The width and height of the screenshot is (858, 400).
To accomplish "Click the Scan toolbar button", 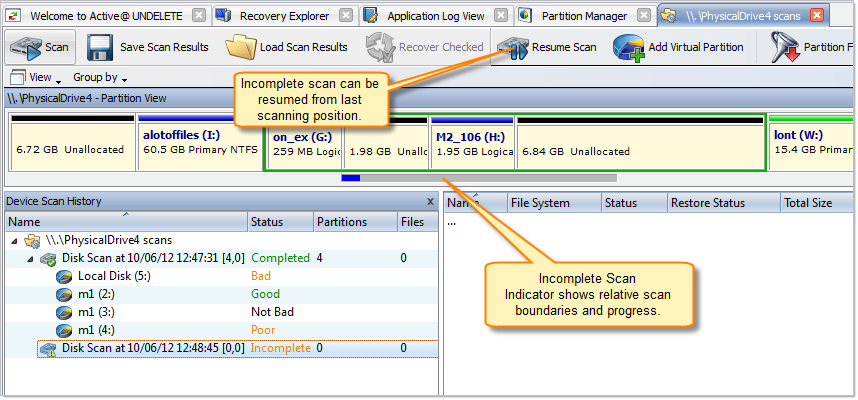I will 40,47.
